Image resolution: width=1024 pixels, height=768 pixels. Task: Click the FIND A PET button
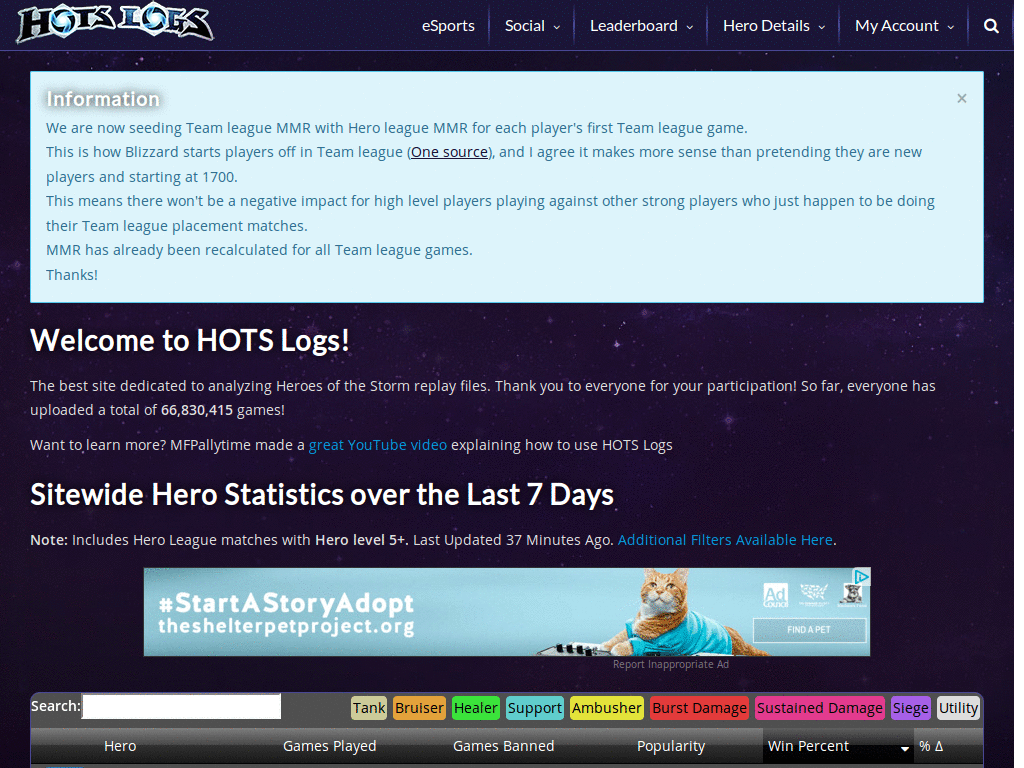point(809,630)
